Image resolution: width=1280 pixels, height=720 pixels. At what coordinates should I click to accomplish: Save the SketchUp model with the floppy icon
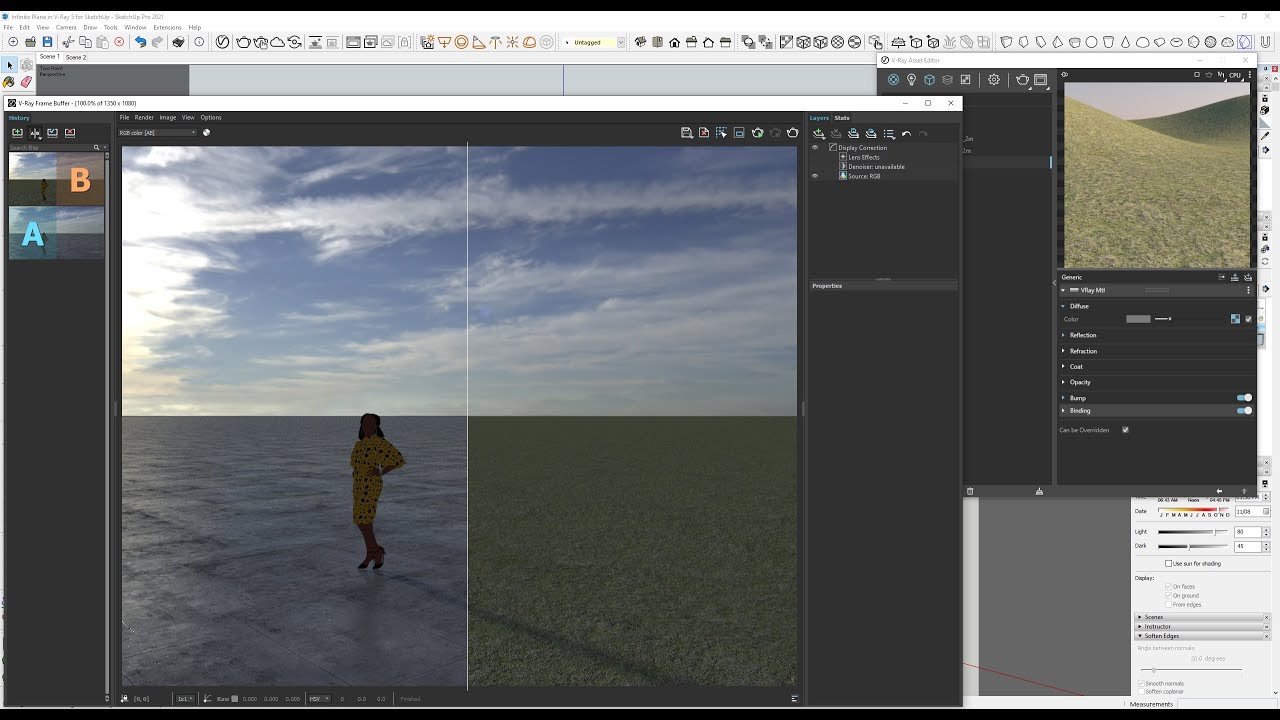47,42
